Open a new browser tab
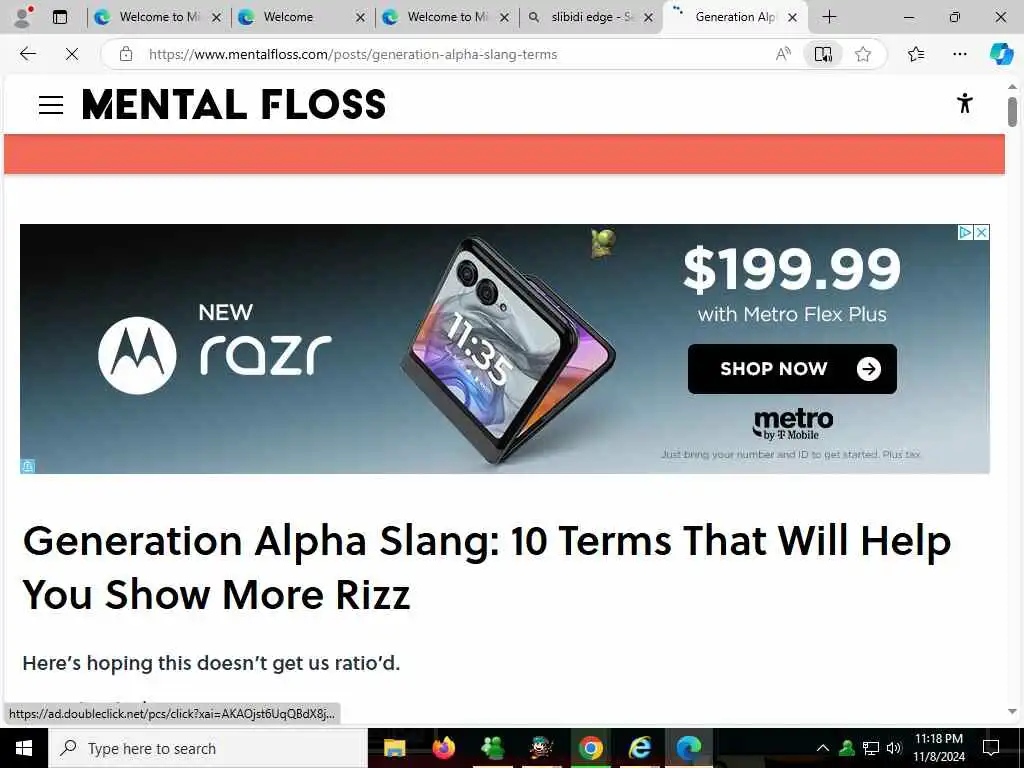The height and width of the screenshot is (768, 1024). coord(829,17)
